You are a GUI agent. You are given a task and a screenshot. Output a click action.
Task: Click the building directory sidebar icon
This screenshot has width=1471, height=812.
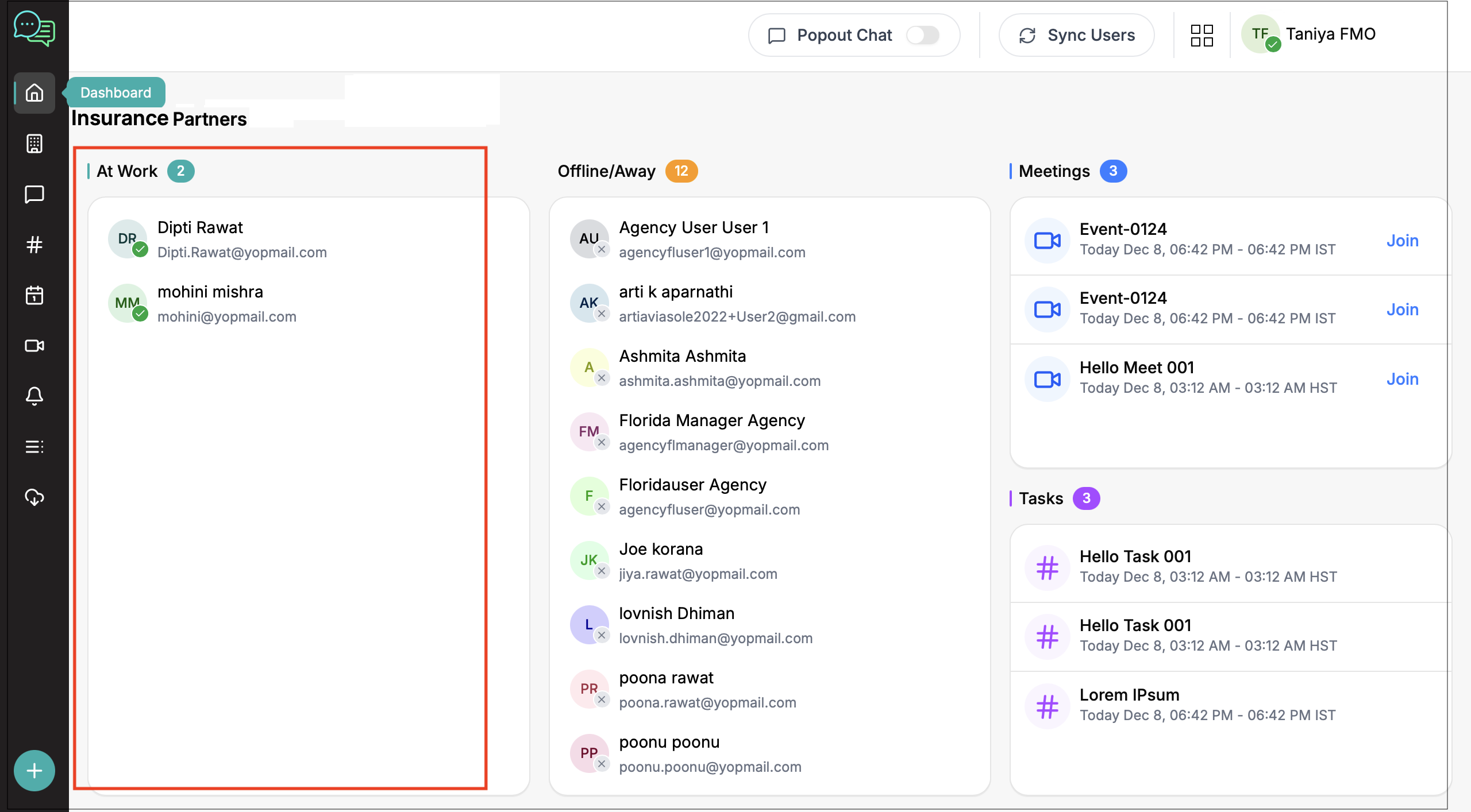point(34,144)
